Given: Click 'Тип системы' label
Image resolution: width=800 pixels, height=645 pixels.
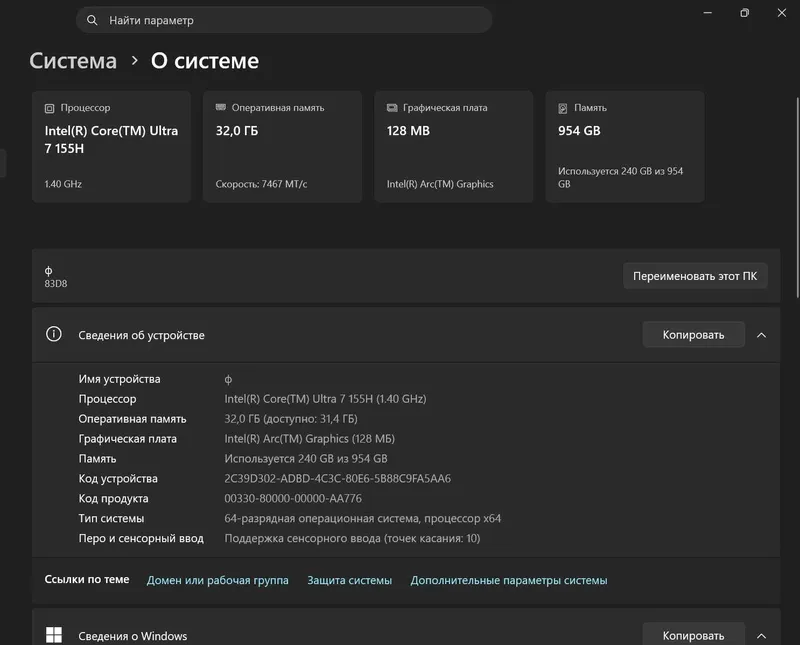Looking at the screenshot, I should (x=111, y=518).
